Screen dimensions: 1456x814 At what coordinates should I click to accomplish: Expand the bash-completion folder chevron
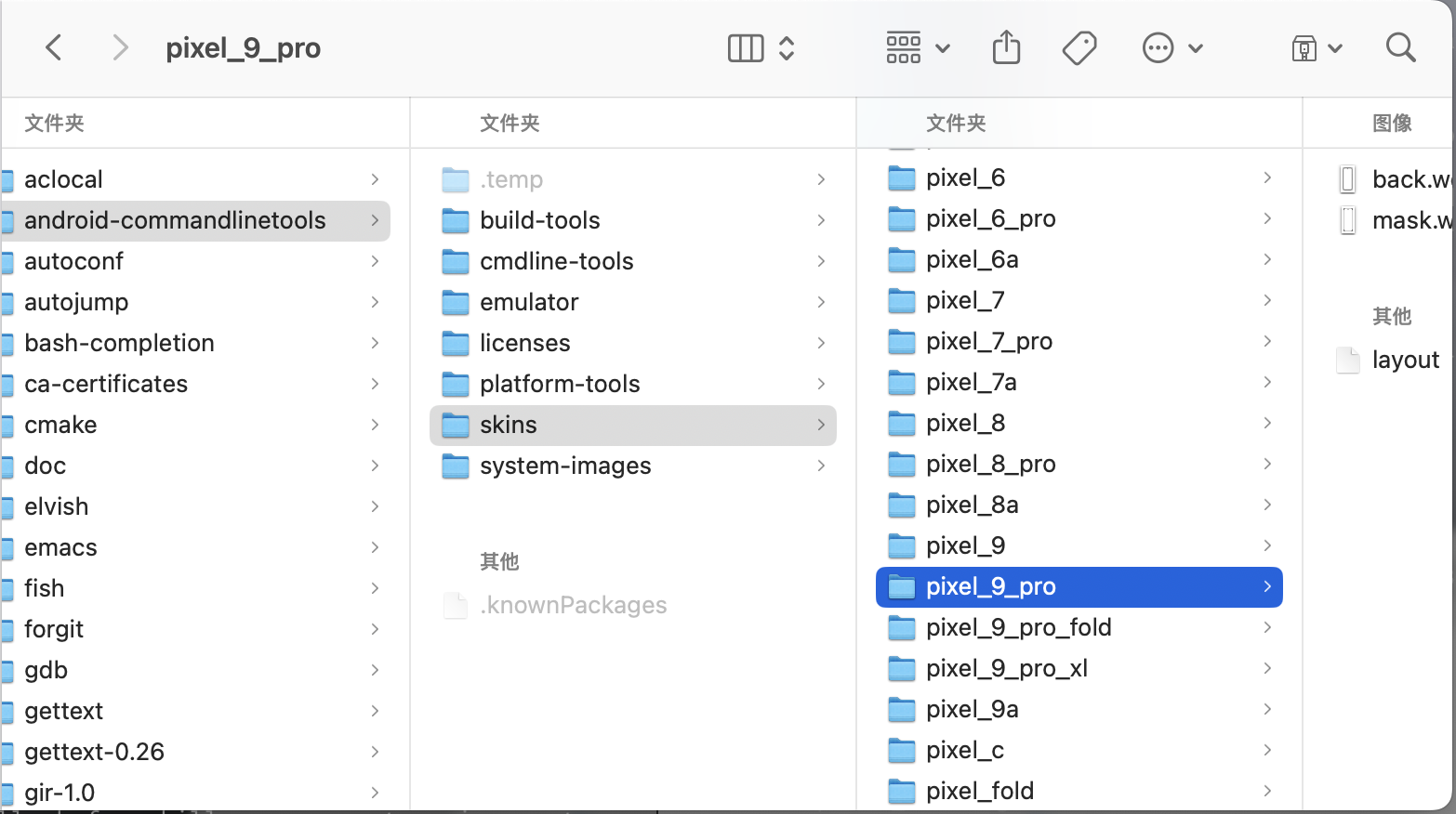pos(375,343)
